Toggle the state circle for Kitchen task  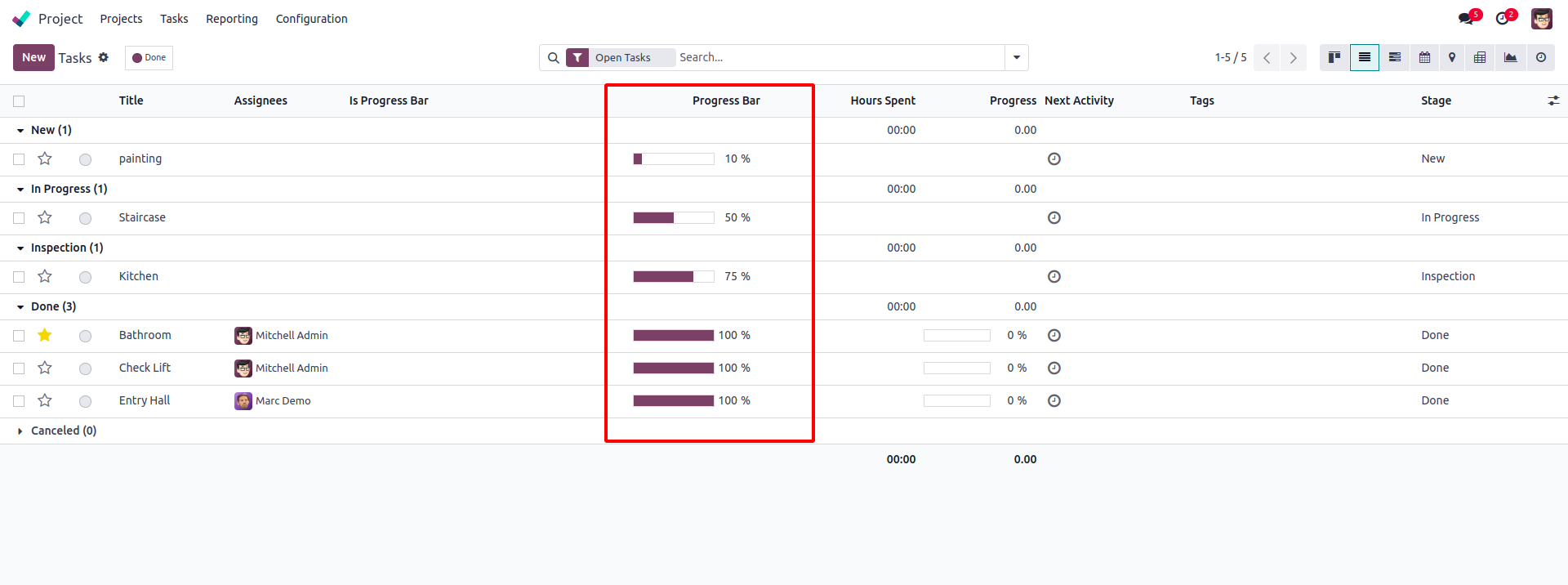pos(85,277)
